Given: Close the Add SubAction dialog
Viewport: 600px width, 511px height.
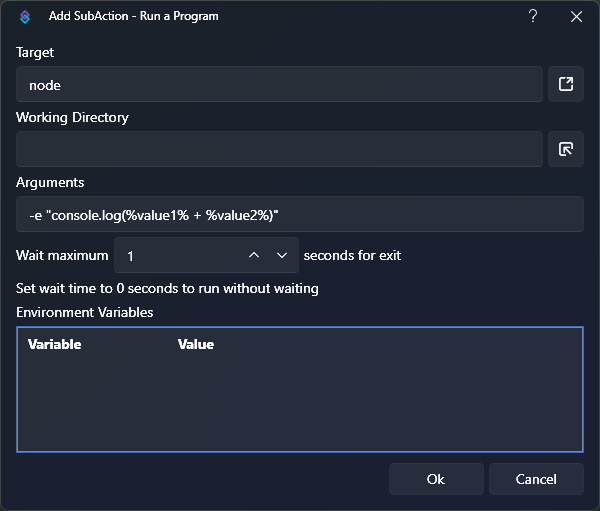Looking at the screenshot, I should point(576,17).
